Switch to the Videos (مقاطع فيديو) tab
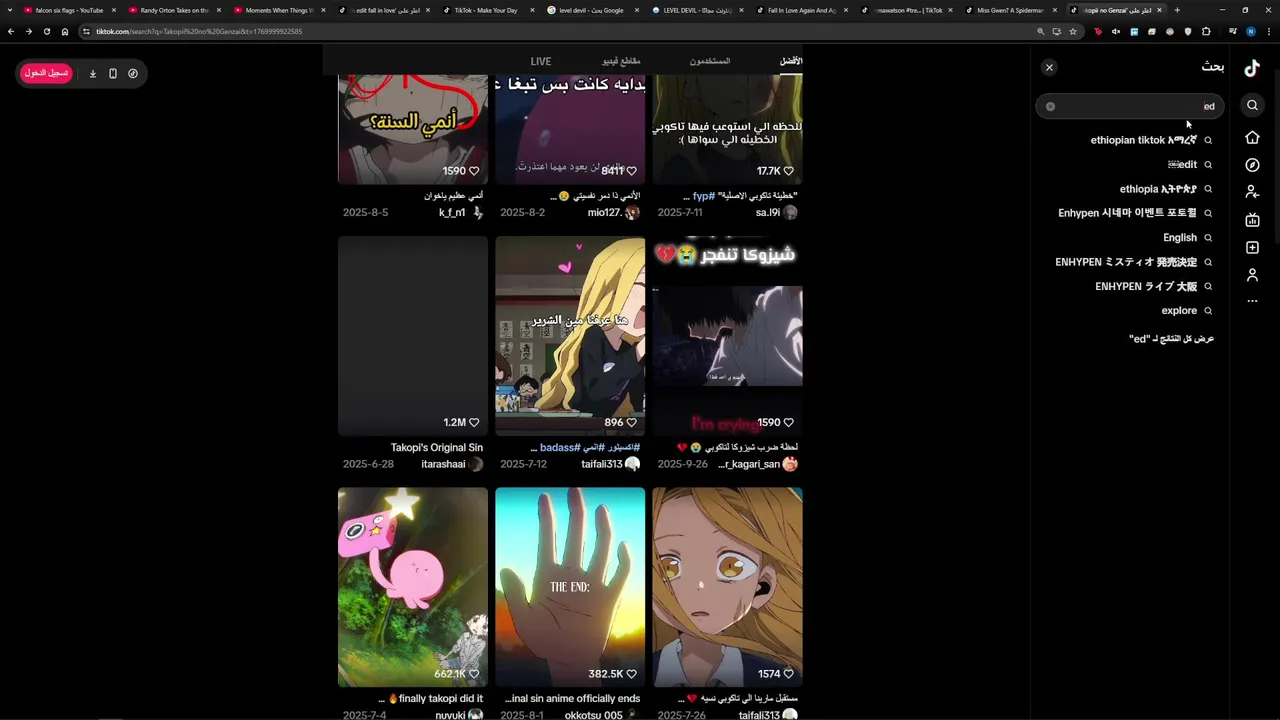The height and width of the screenshot is (720, 1280). point(621,61)
